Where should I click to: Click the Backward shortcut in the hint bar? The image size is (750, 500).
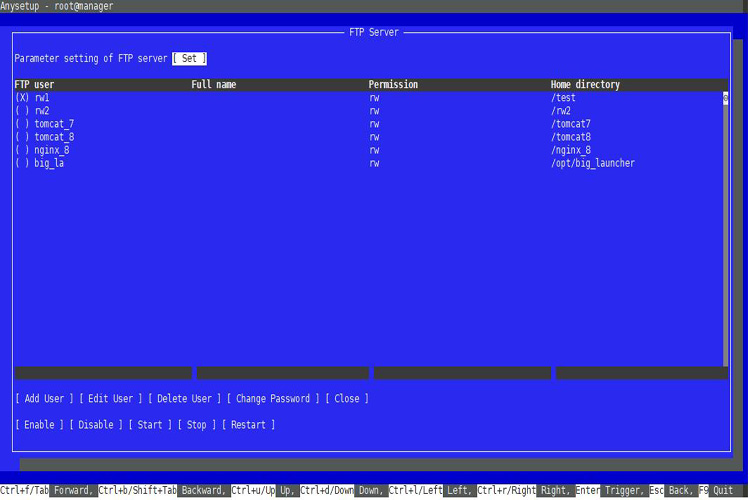[203, 490]
